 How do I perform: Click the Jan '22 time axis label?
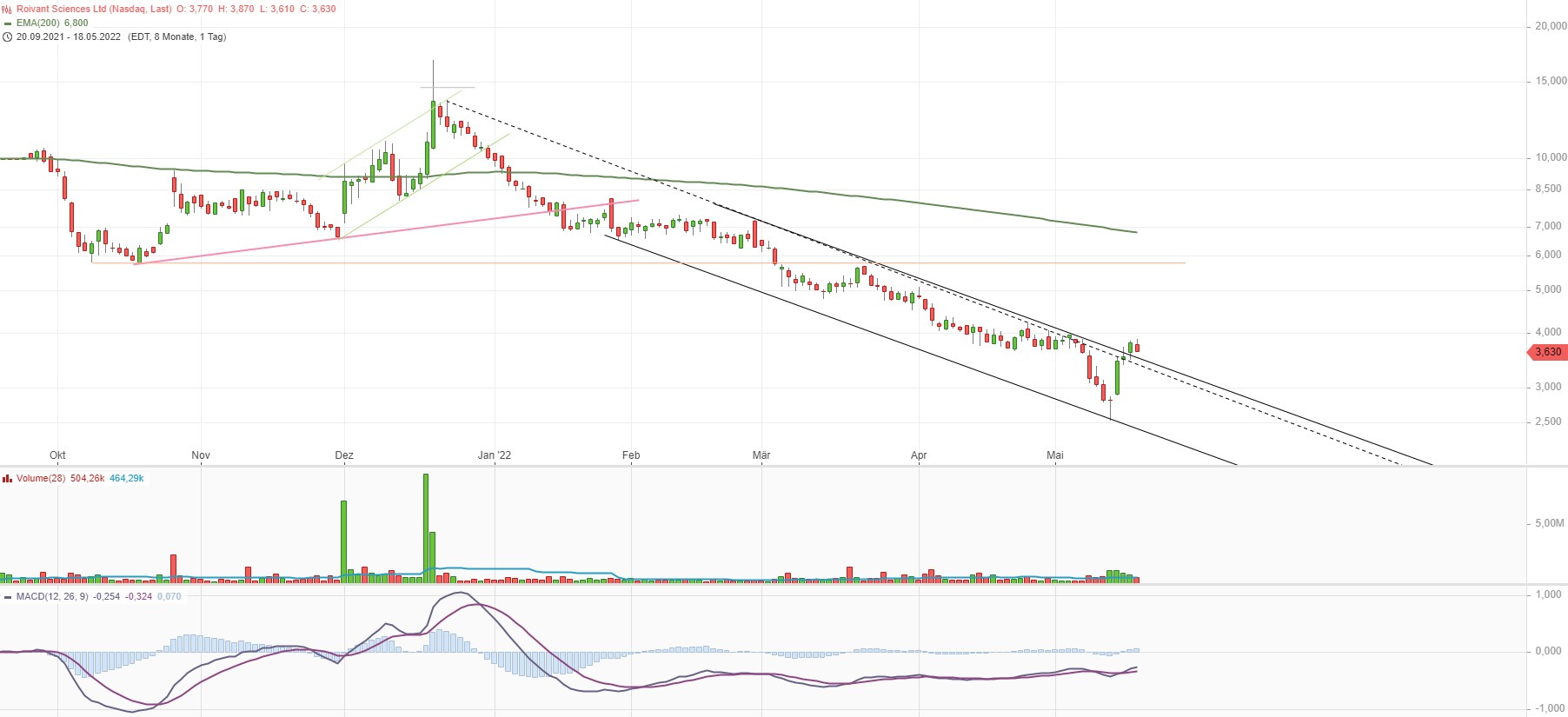pyautogui.click(x=495, y=455)
